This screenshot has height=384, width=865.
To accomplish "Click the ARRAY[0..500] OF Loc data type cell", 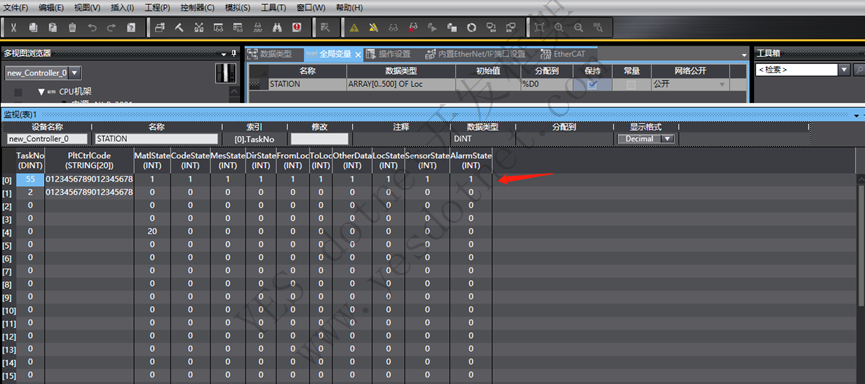I will coord(401,84).
